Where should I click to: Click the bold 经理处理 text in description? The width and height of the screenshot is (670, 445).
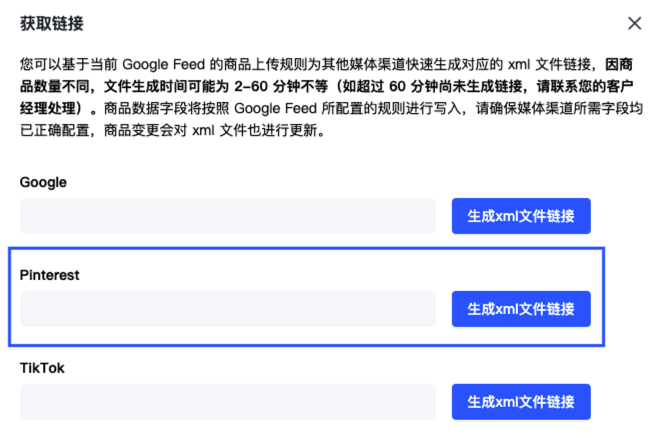[x=48, y=109]
